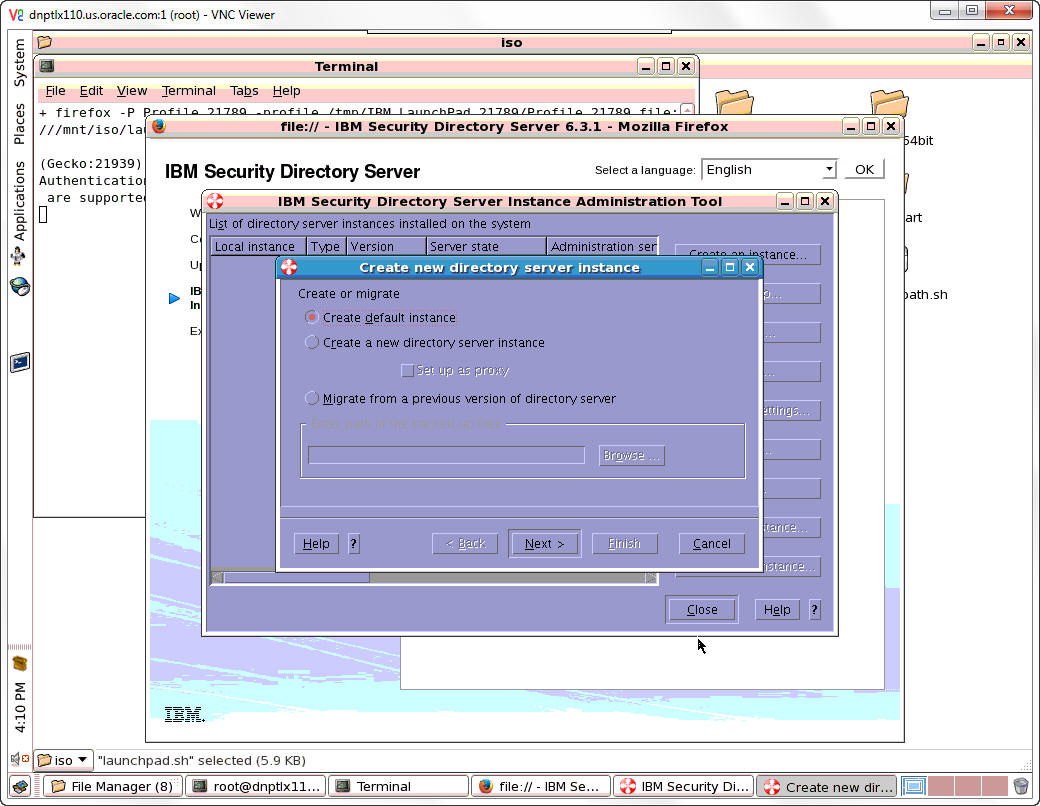1040x806 pixels.
Task: Click the 4:10 PM clock
Action: pyautogui.click(x=20, y=707)
